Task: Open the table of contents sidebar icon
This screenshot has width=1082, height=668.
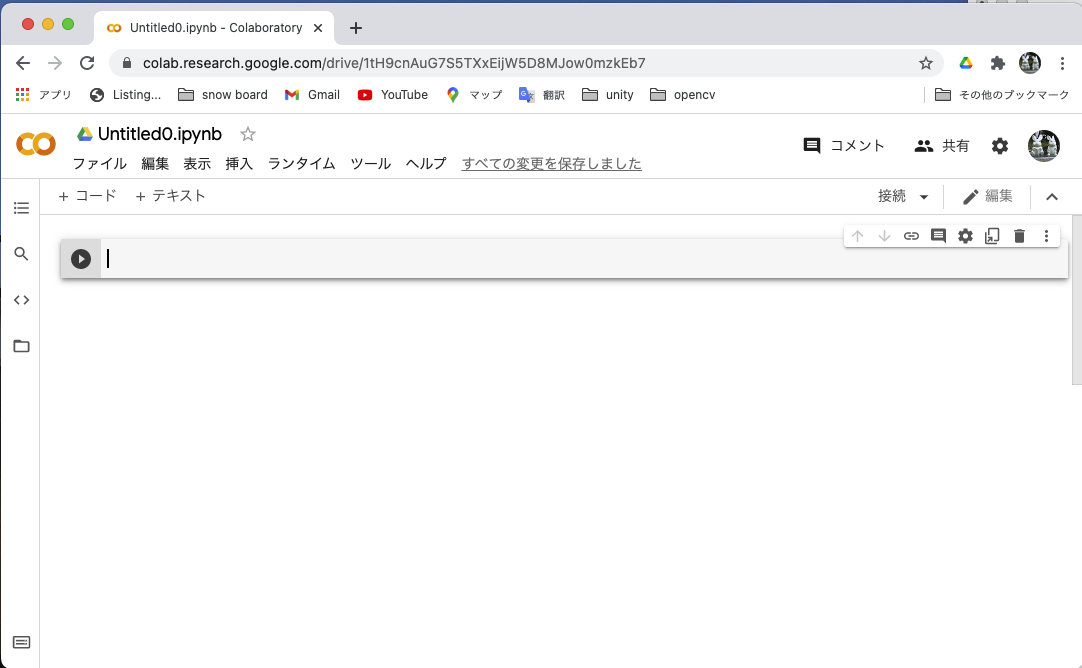Action: click(21, 208)
